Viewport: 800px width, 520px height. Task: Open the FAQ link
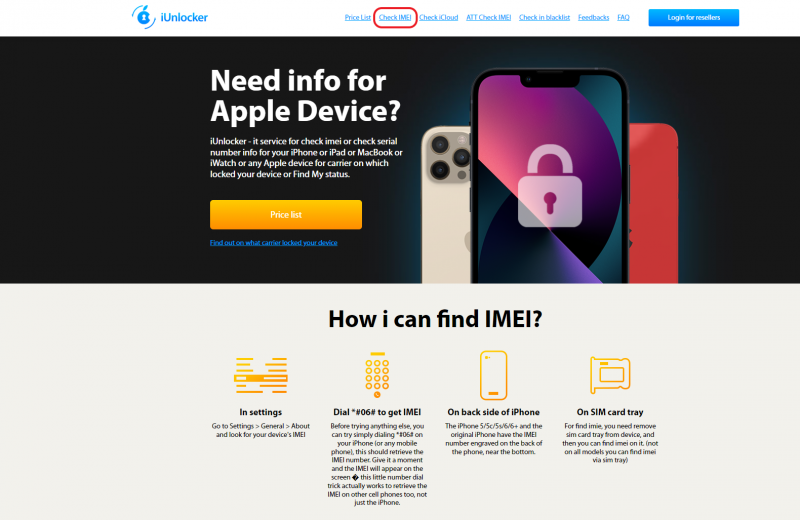pos(623,17)
